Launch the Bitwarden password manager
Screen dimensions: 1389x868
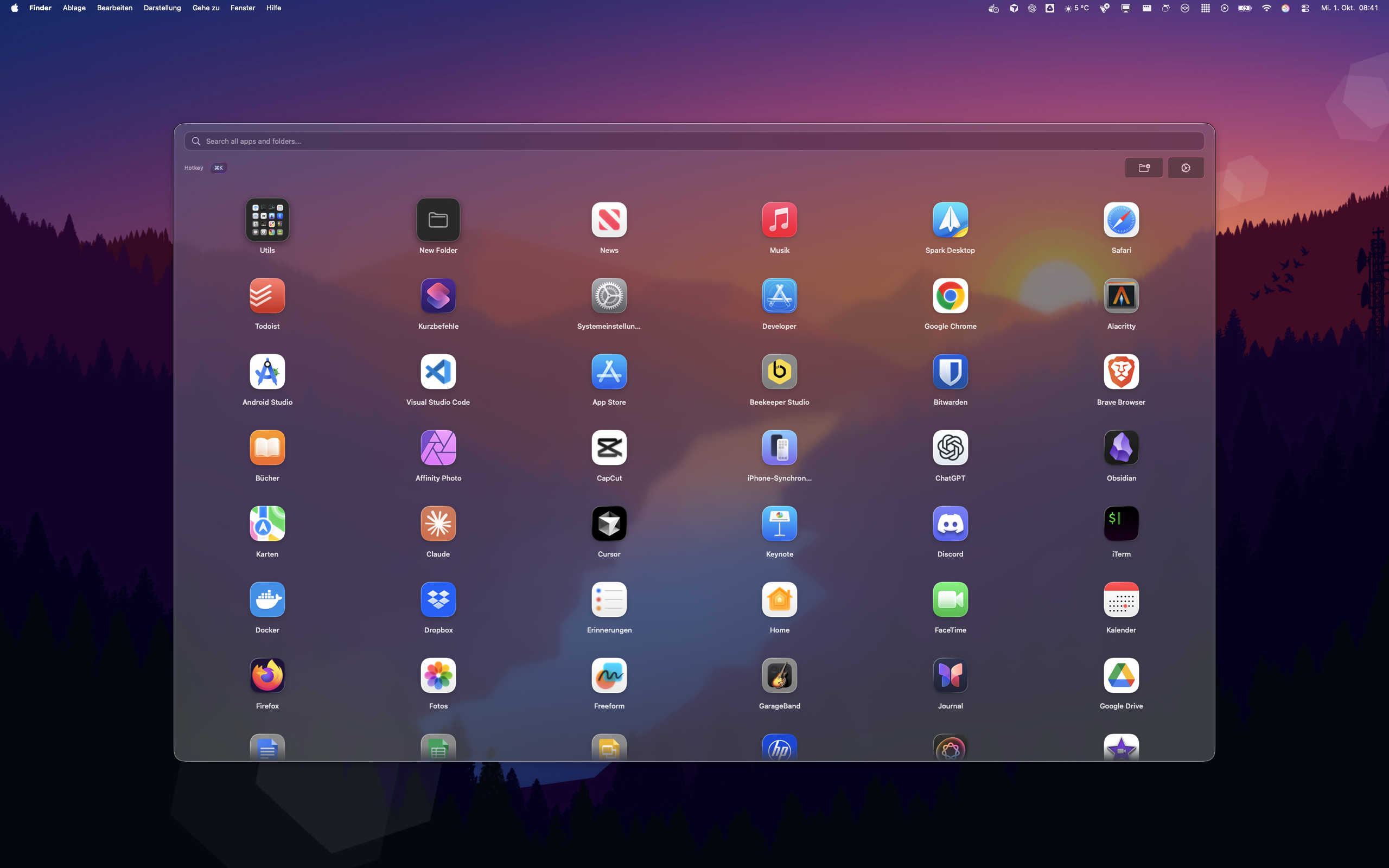click(x=950, y=372)
